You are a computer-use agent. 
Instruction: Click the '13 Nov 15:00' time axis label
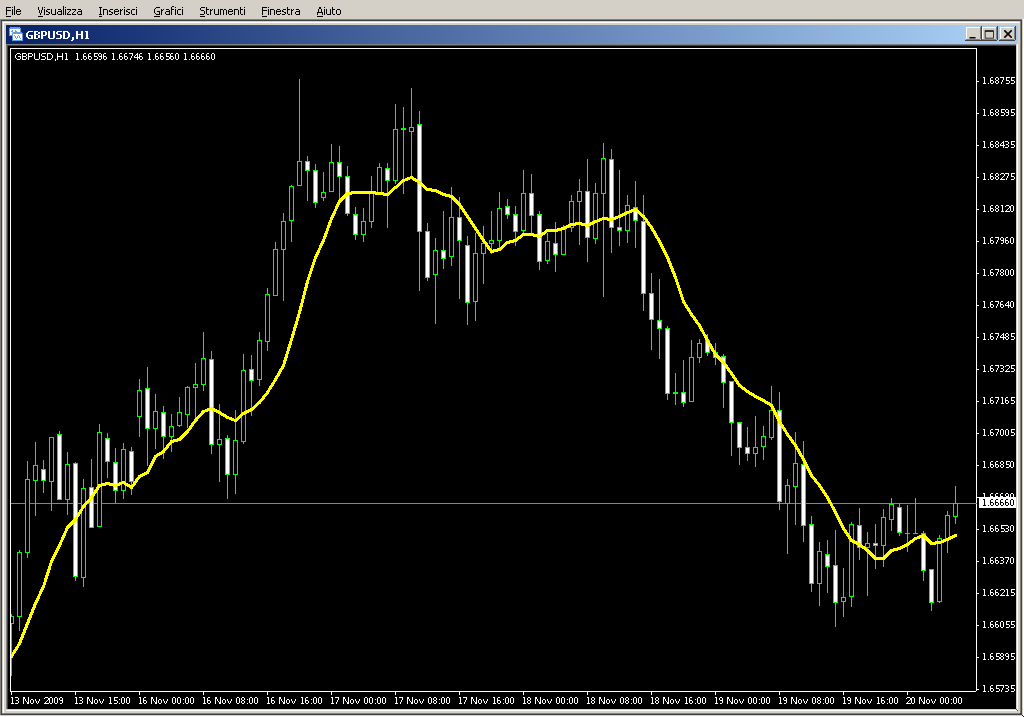point(102,701)
